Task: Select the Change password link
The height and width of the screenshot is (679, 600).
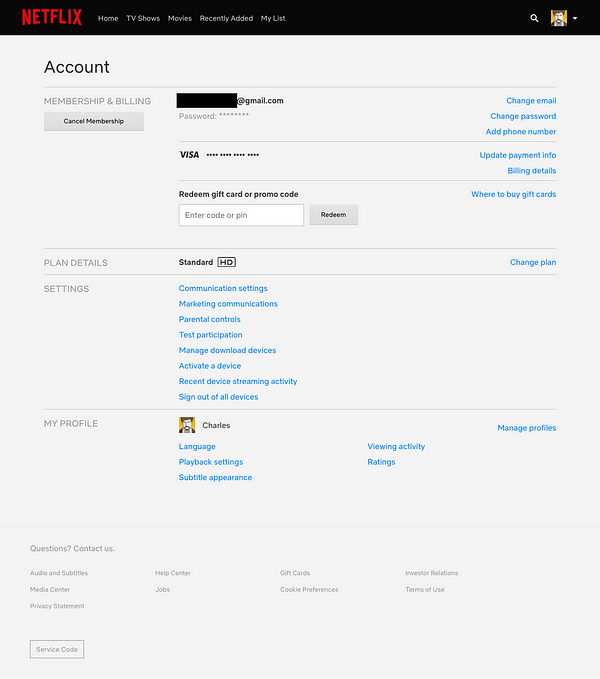Action: 523,117
